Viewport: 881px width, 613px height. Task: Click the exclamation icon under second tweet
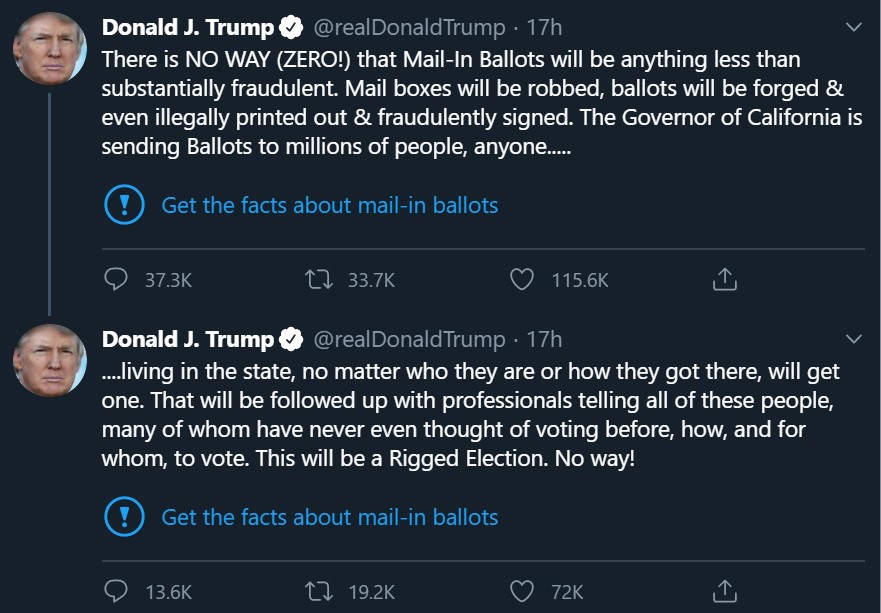coord(124,517)
